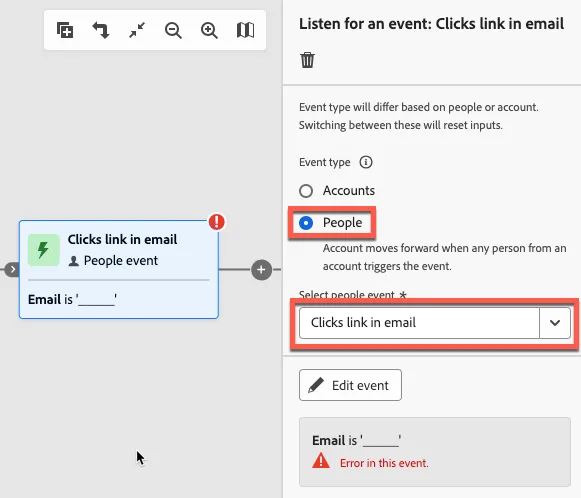Toggle the minimap icon in toolbar
Viewport: 581px width, 498px height.
pos(245,30)
